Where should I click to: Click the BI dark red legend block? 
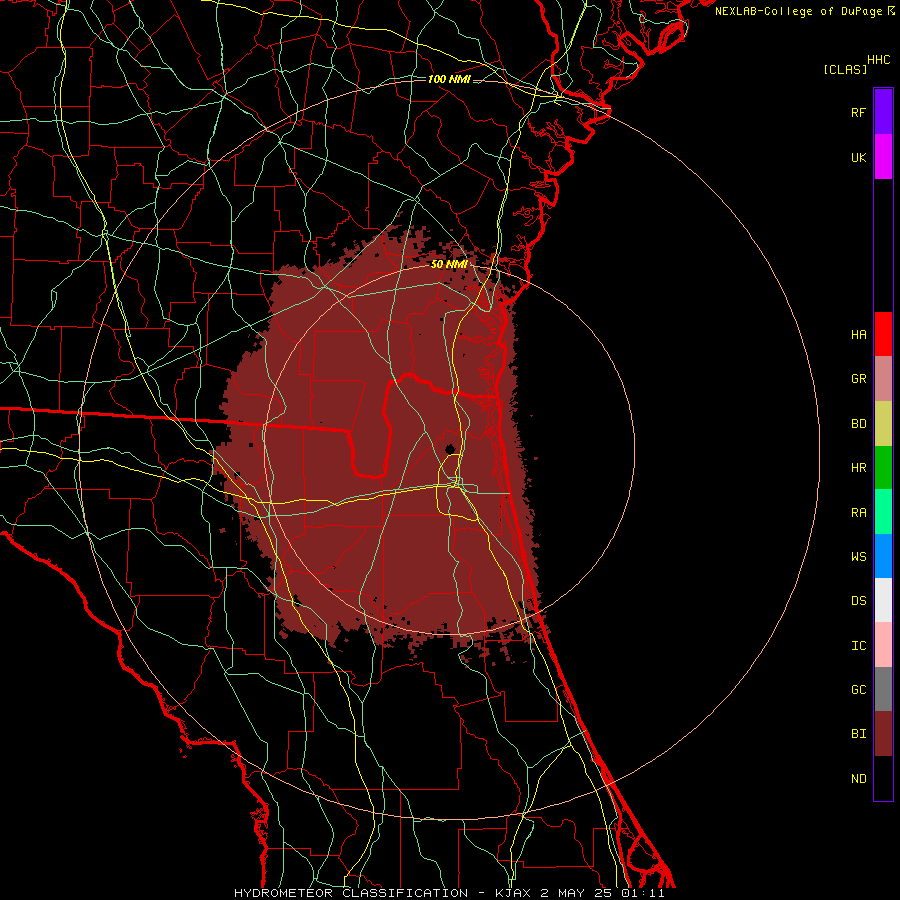pos(883,734)
